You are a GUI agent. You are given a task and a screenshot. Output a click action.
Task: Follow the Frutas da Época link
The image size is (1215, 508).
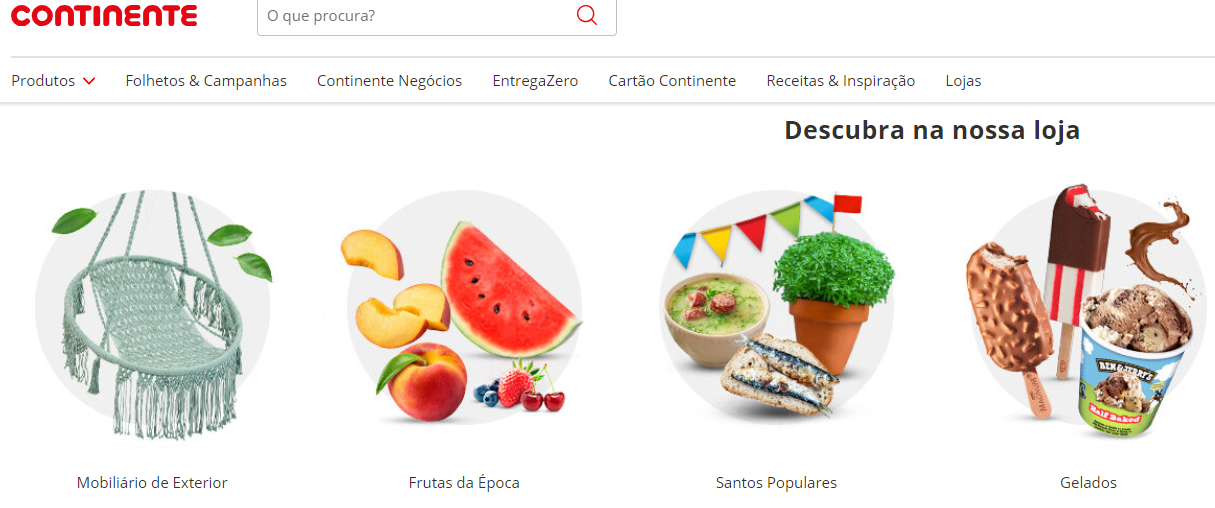464,483
